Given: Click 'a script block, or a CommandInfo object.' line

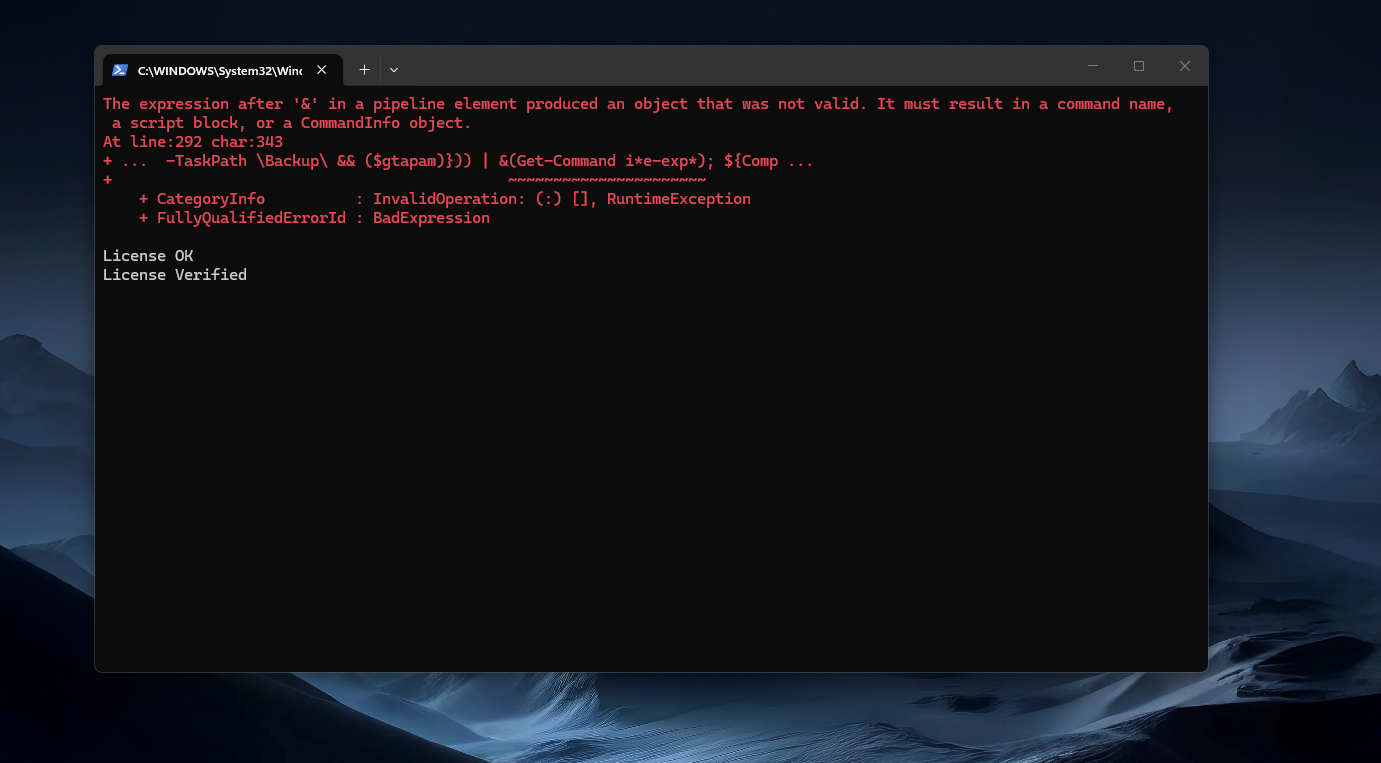Looking at the screenshot, I should pos(291,123).
